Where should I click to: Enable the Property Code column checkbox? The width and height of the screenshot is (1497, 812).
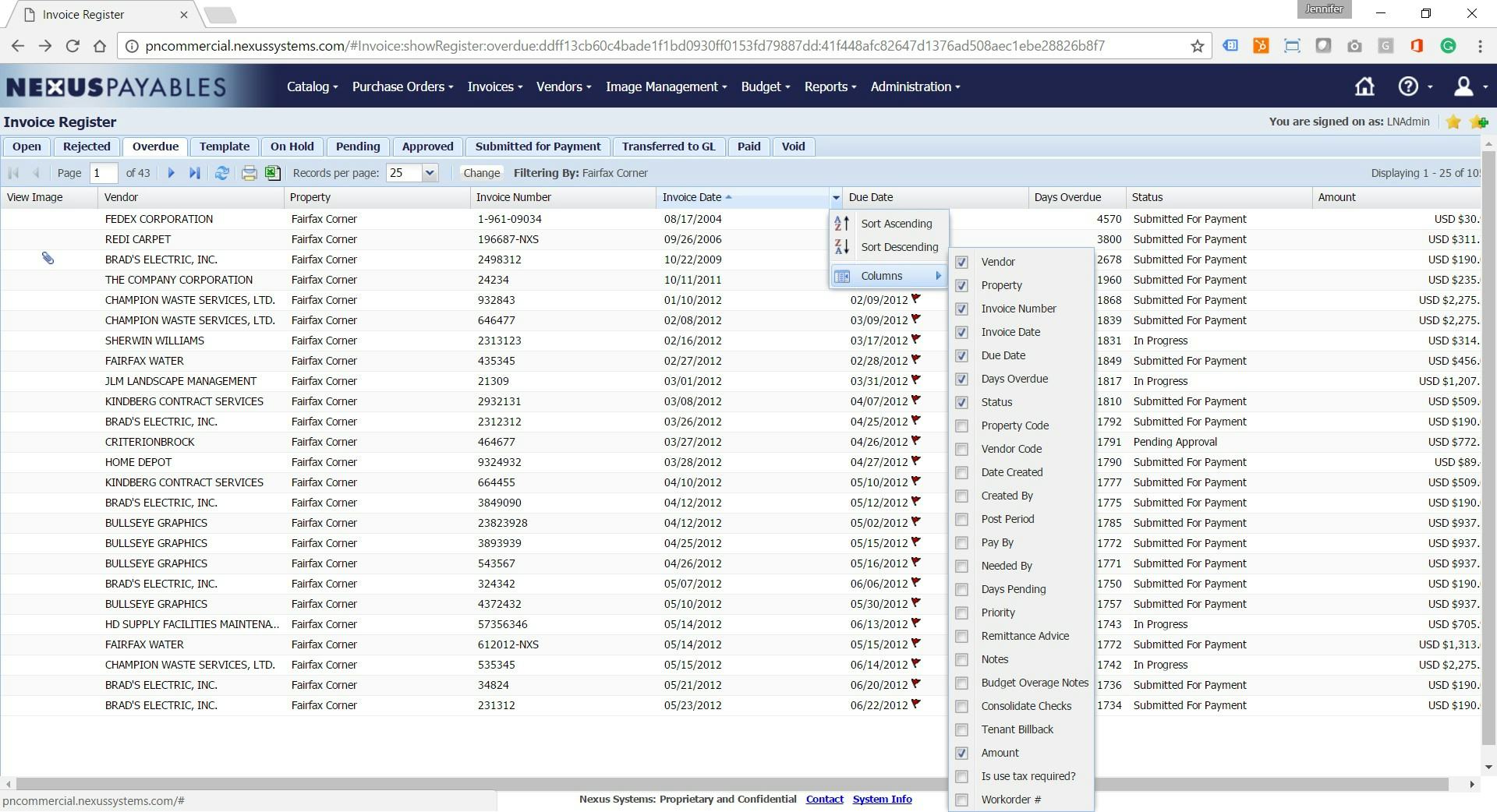[961, 426]
